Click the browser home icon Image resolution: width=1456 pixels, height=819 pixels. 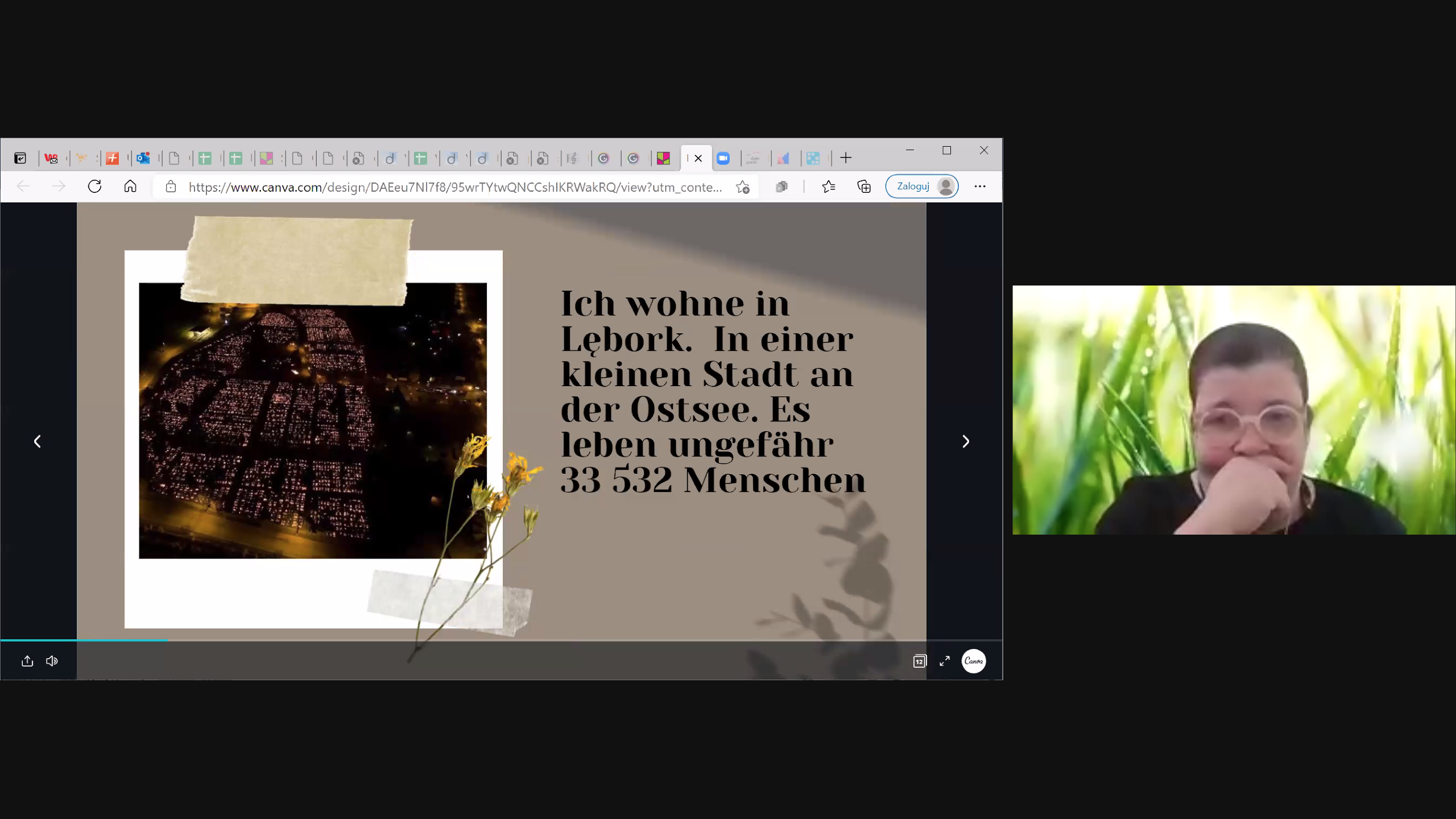pyautogui.click(x=130, y=187)
